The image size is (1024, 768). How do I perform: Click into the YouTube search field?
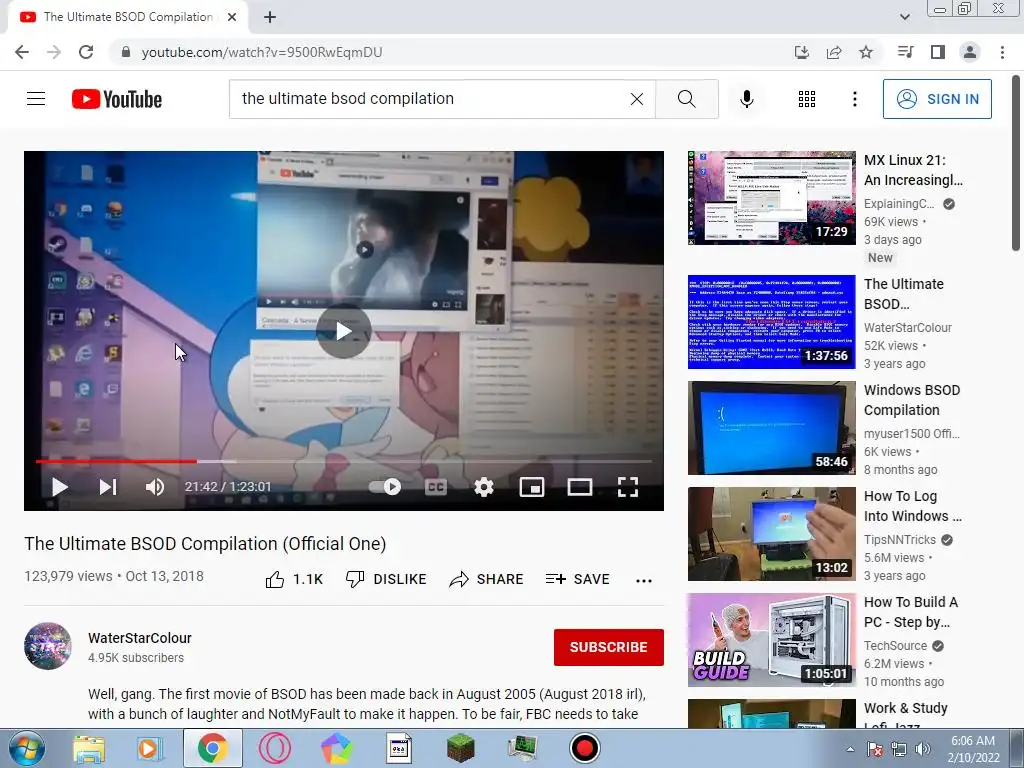point(431,99)
